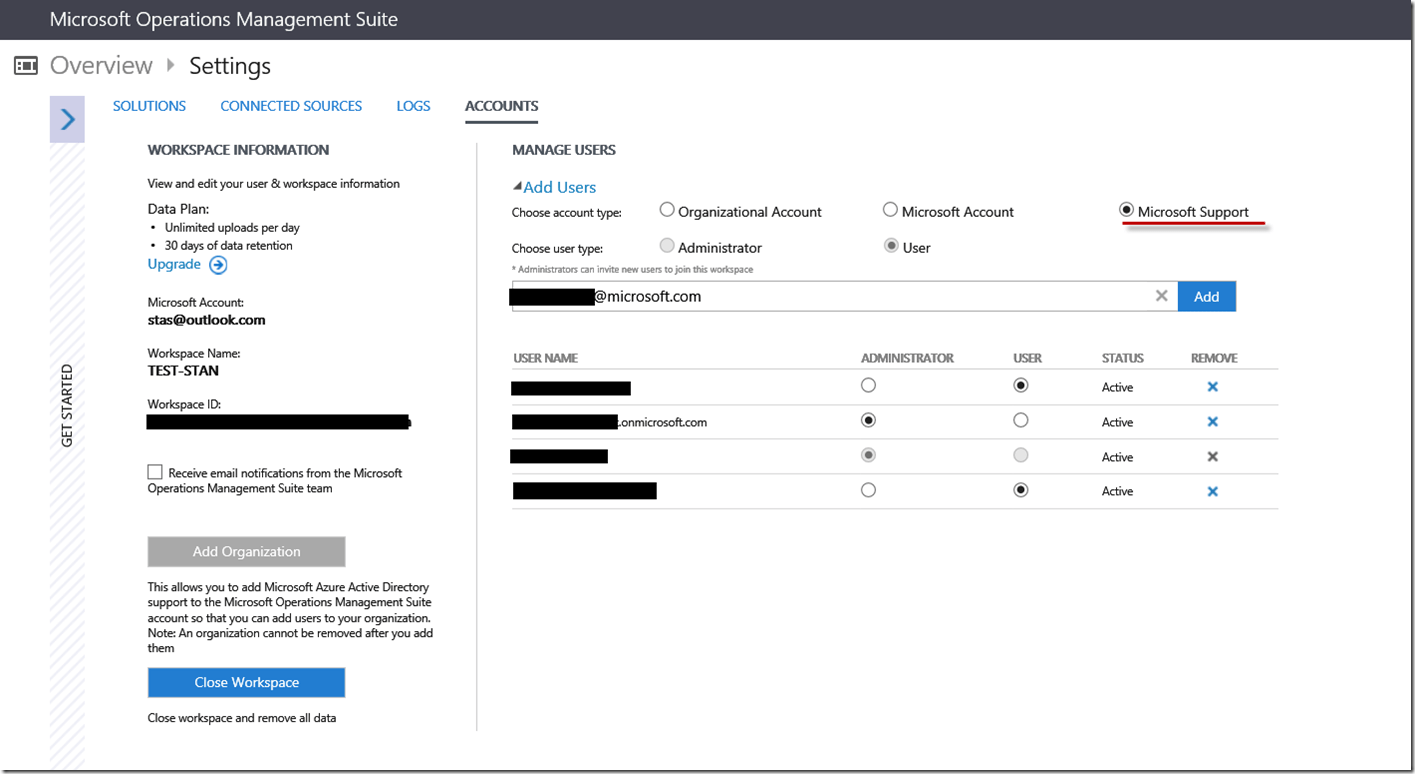The height and width of the screenshot is (774, 1415).
Task: Choose Microsoft Support account type
Action: pyautogui.click(x=1126, y=211)
